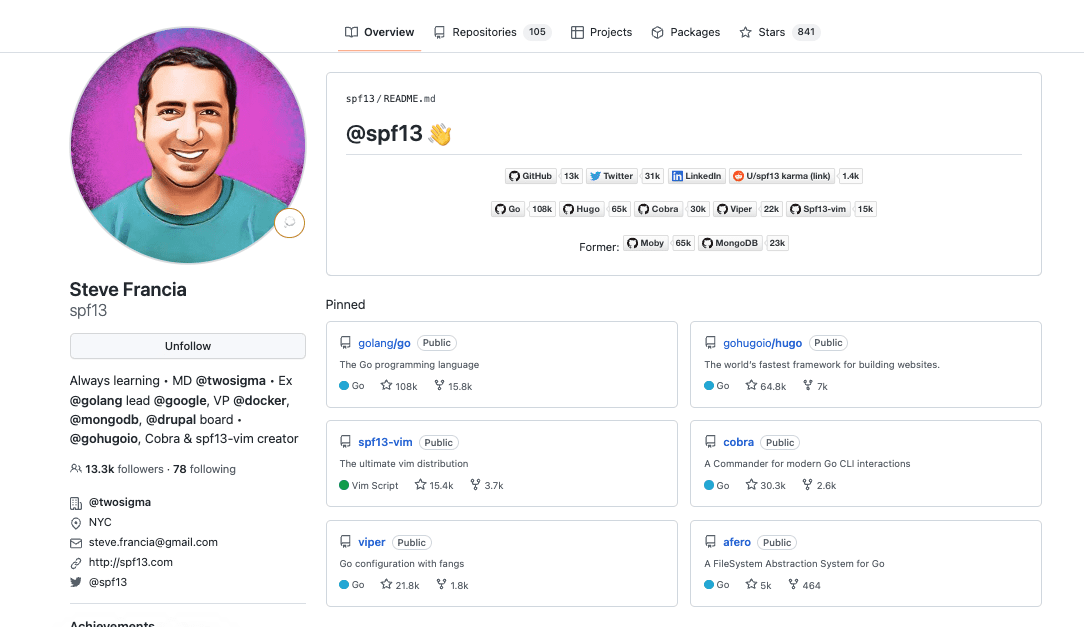Click the golang/go fork count 15.8k
This screenshot has width=1084, height=627.
(453, 386)
